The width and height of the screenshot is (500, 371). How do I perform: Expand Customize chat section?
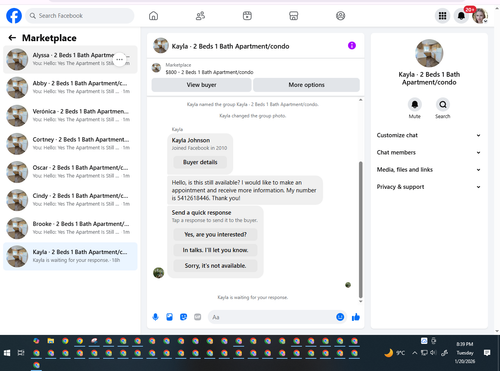[x=429, y=135]
